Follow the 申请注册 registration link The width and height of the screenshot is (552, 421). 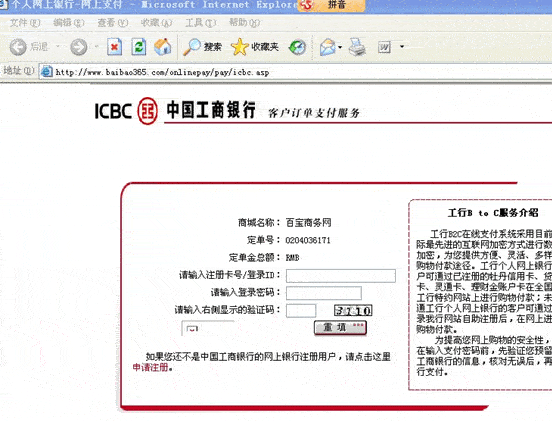coord(150,367)
